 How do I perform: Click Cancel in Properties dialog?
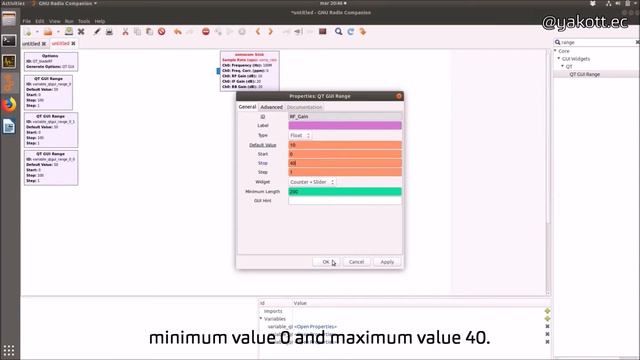tap(356, 262)
